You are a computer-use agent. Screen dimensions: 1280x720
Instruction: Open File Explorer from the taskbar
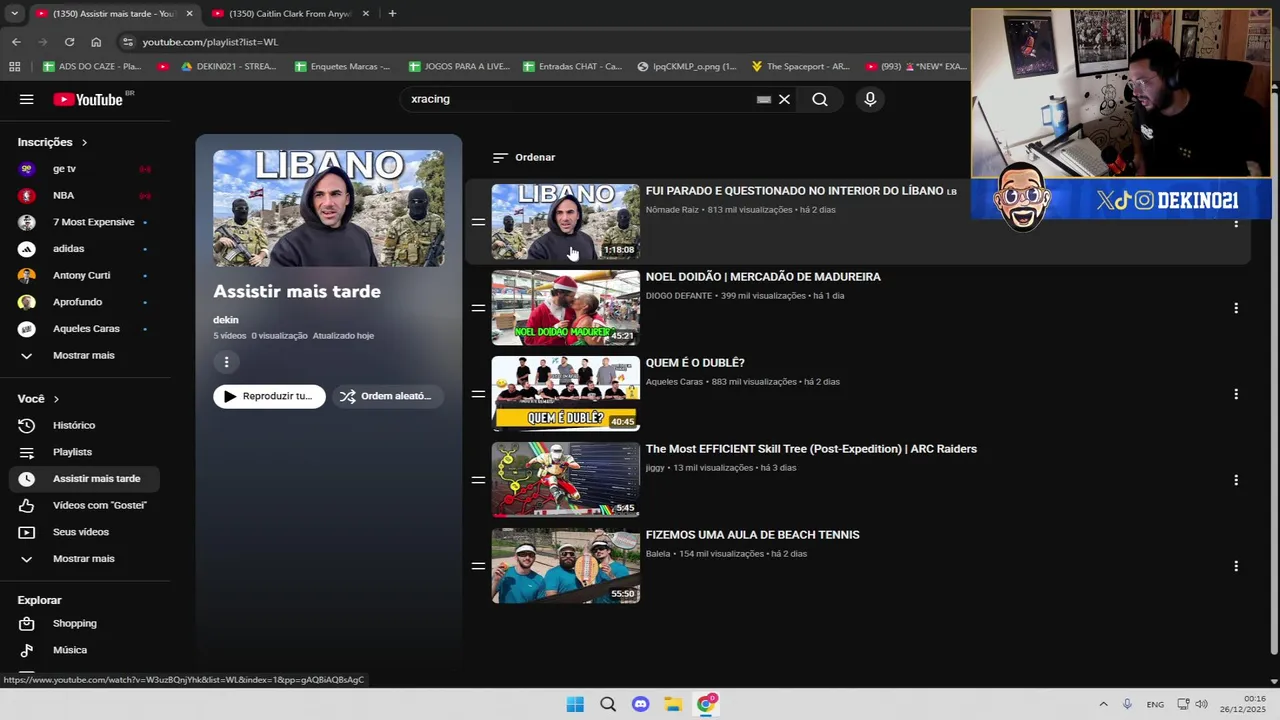[673, 704]
